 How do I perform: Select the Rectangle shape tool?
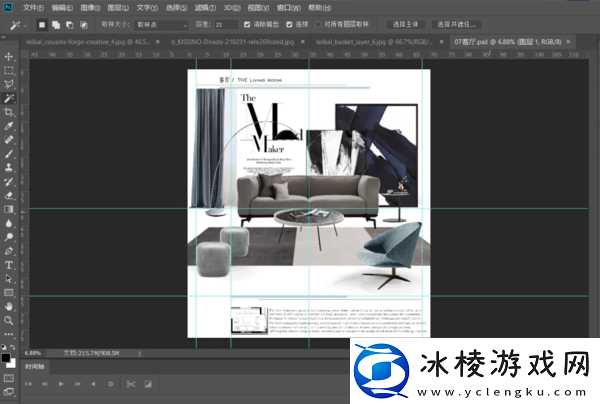click(x=8, y=293)
